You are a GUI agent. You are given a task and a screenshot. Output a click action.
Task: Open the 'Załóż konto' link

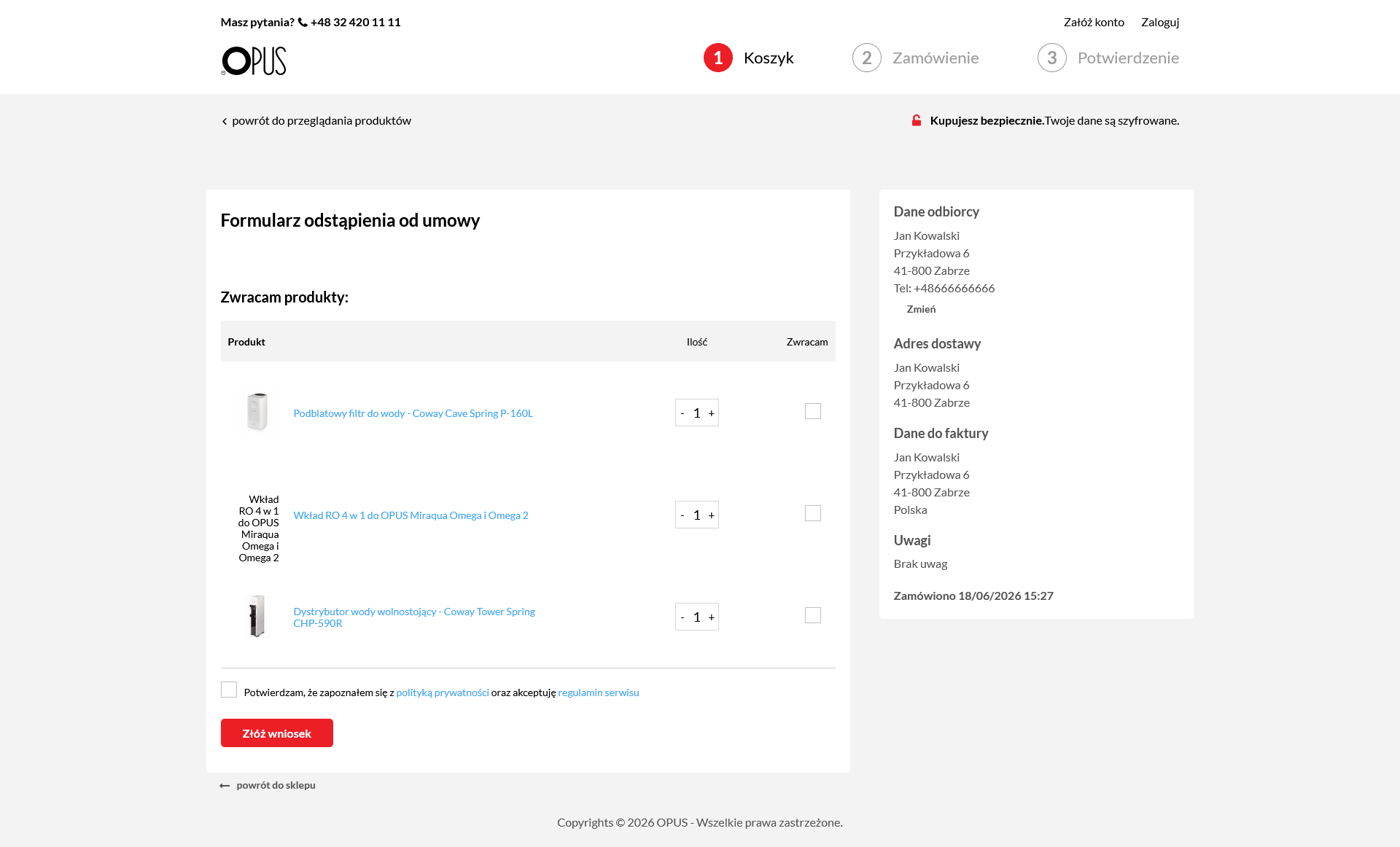pyautogui.click(x=1094, y=22)
